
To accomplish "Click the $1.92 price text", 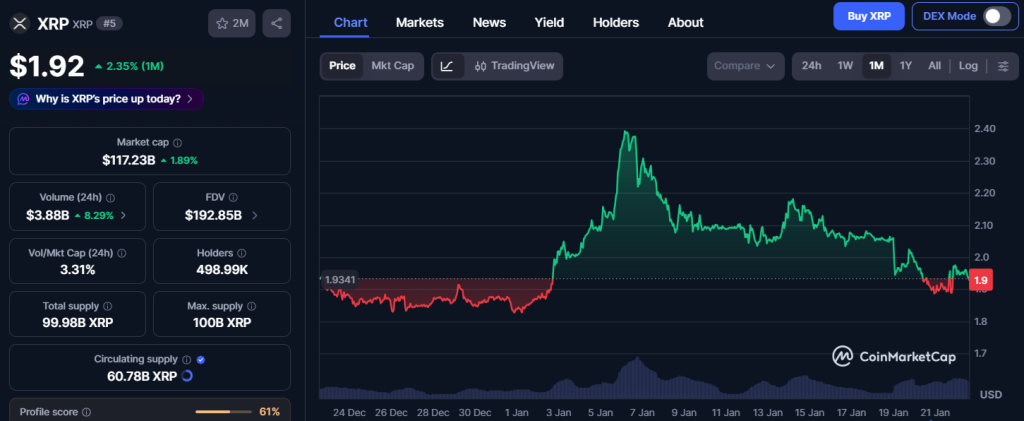I will click(46, 66).
